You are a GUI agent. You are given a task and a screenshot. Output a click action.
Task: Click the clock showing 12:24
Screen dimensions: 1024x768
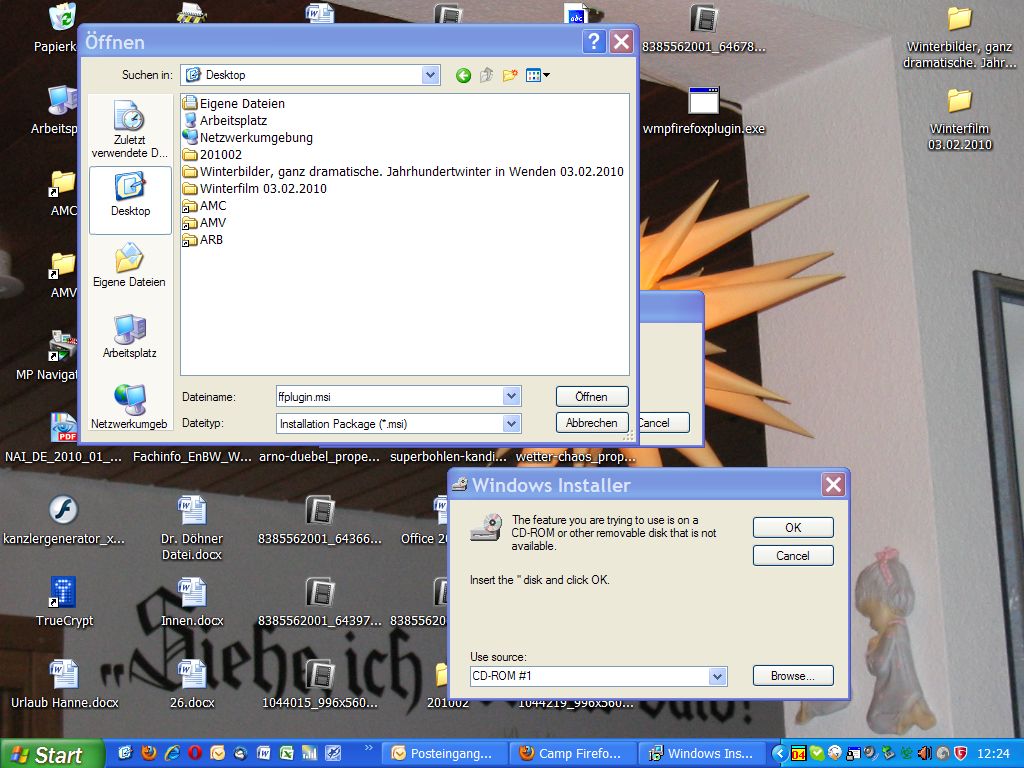point(994,754)
